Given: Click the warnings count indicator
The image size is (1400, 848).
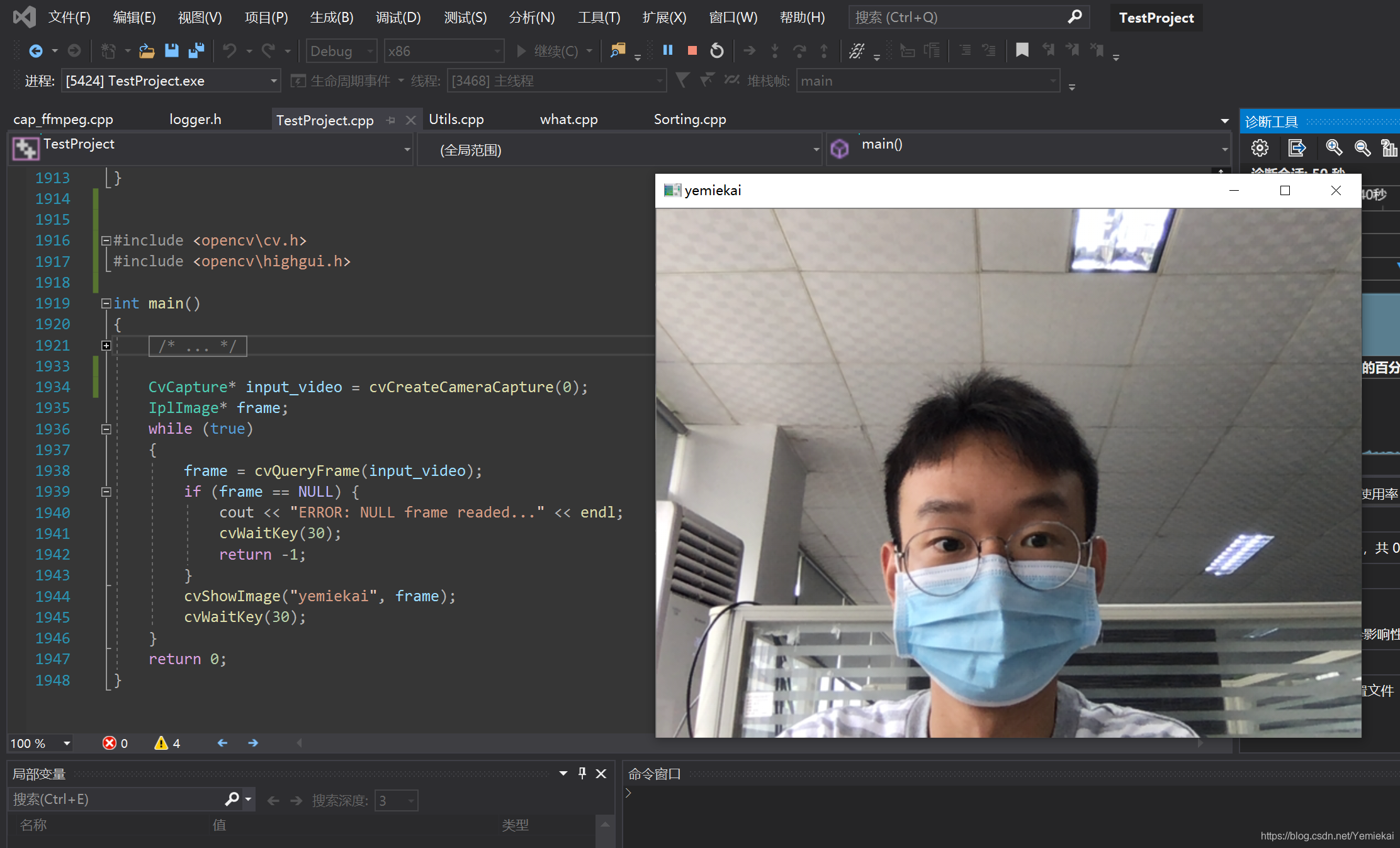Looking at the screenshot, I should 167,743.
